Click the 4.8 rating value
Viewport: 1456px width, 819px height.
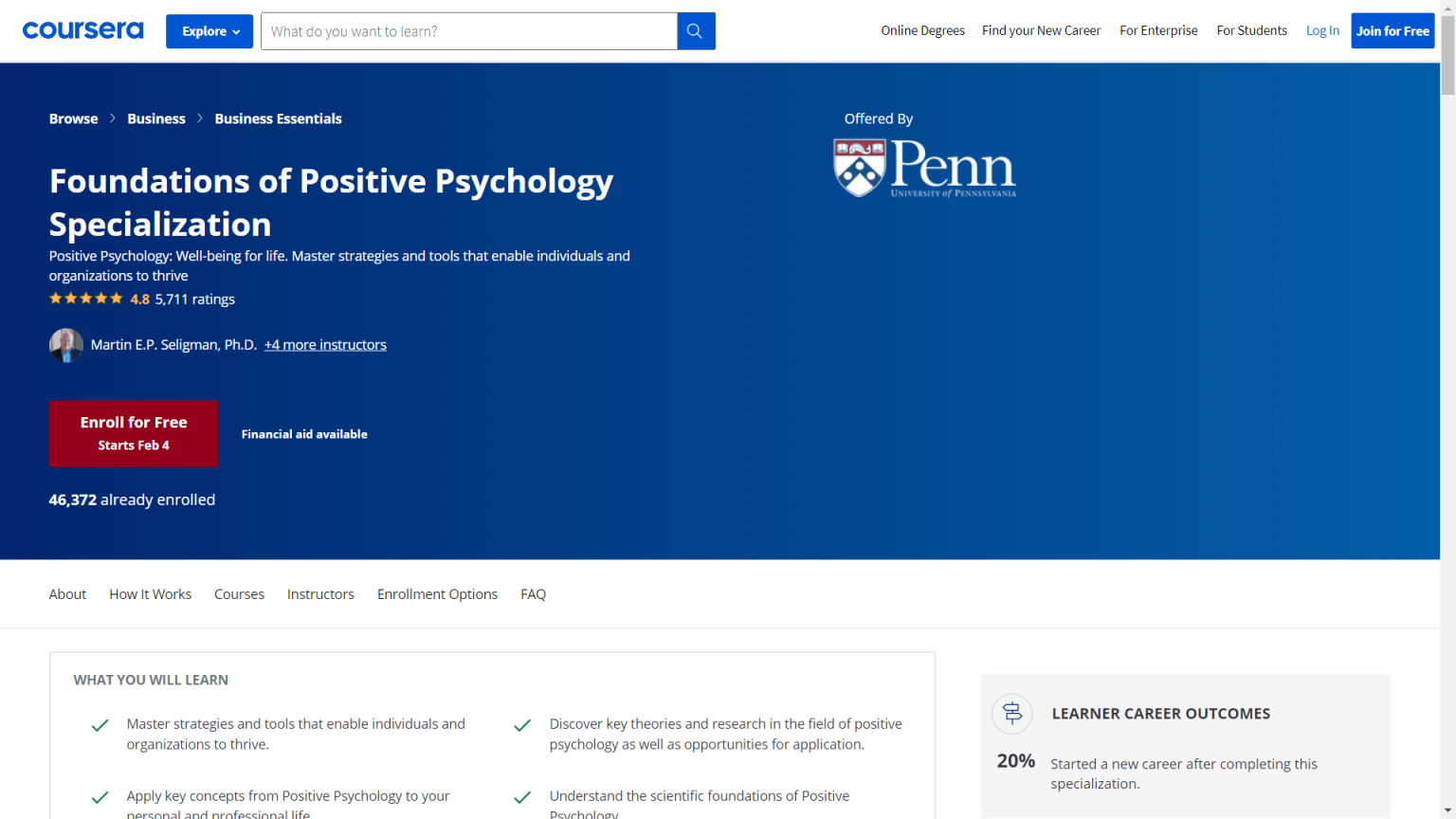(x=139, y=300)
